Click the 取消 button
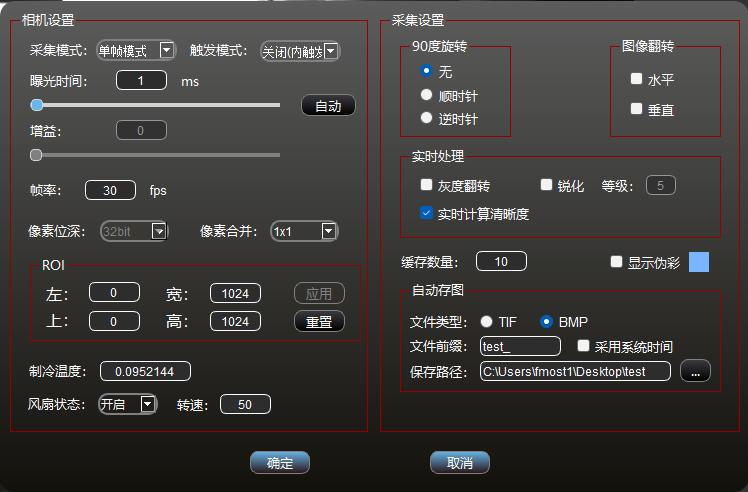The height and width of the screenshot is (492, 748). click(x=460, y=462)
